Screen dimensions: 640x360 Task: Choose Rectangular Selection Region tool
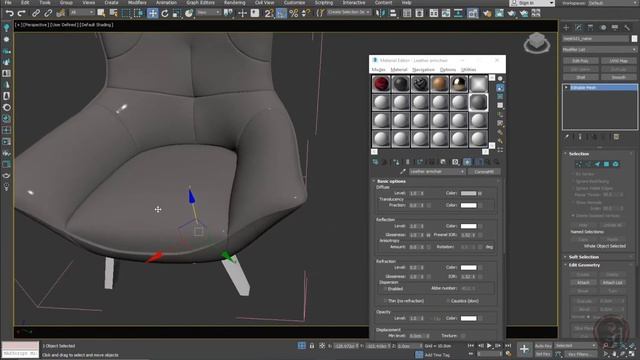pyautogui.click(x=126, y=13)
